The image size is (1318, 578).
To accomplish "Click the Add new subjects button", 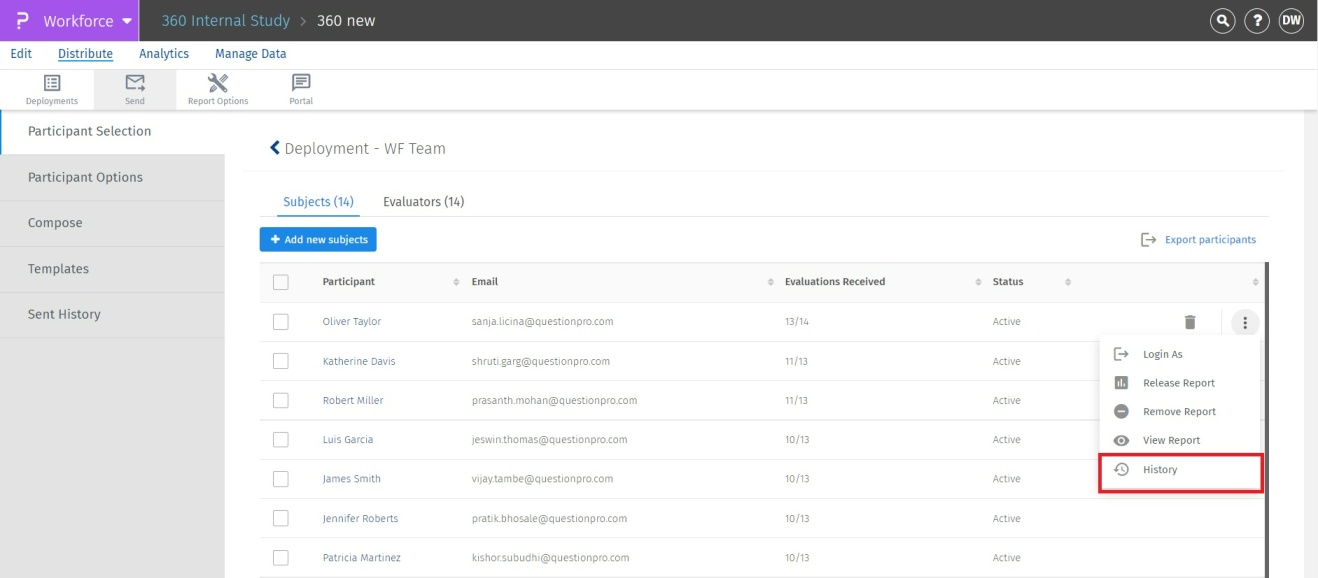I will (318, 240).
